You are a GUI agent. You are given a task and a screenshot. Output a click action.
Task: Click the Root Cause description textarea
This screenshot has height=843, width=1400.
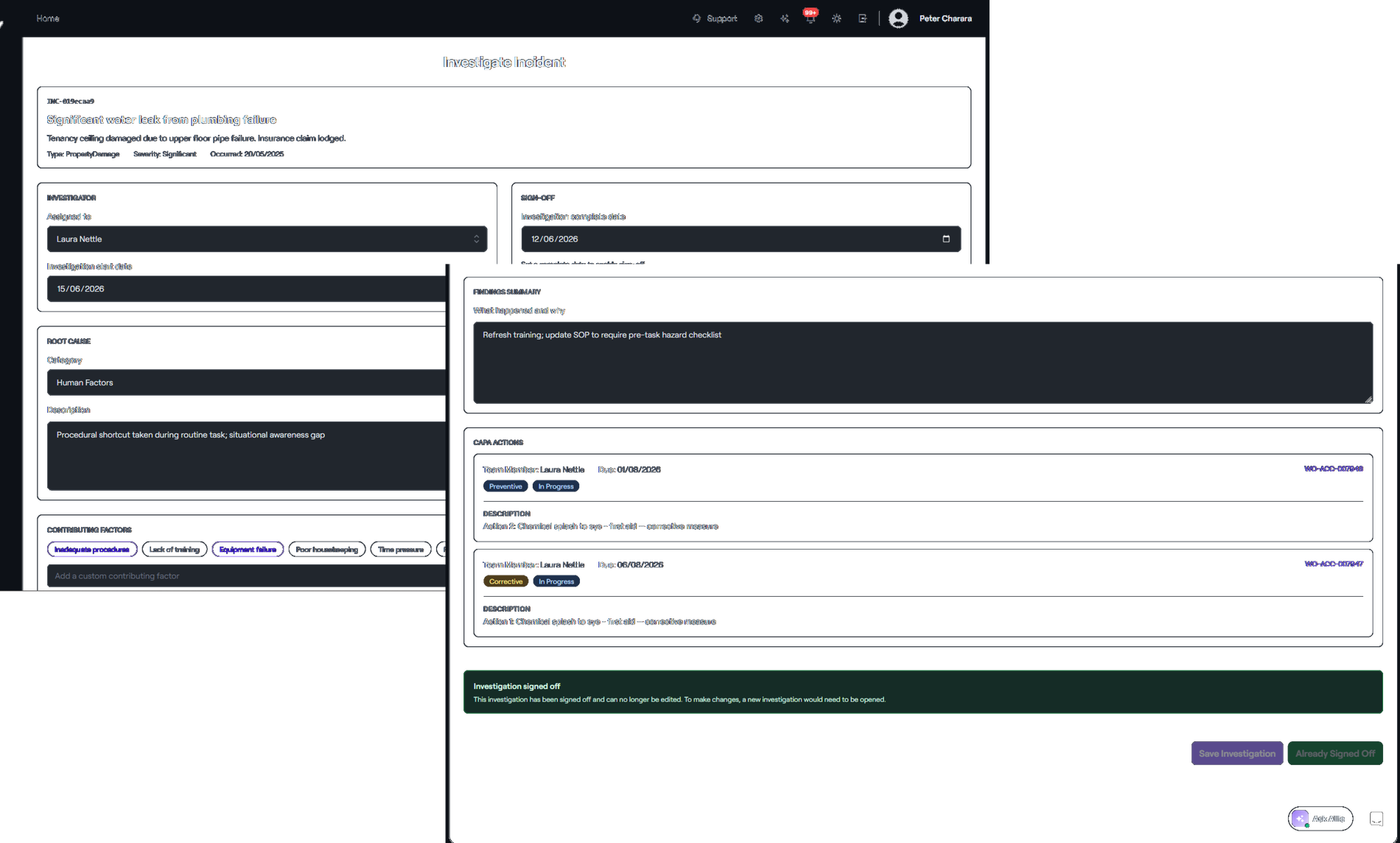(247, 456)
